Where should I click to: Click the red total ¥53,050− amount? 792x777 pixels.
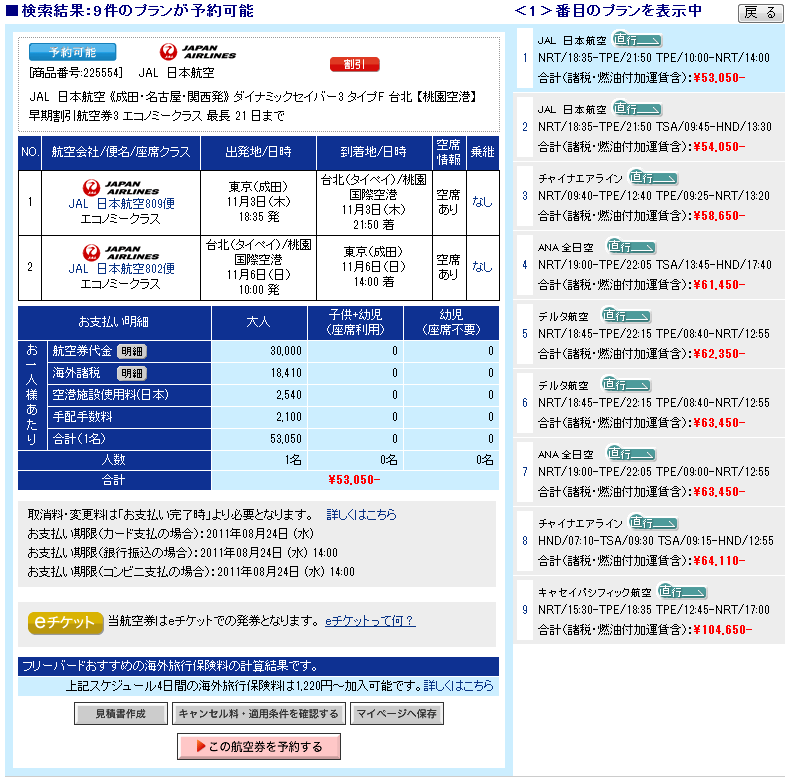click(x=355, y=479)
